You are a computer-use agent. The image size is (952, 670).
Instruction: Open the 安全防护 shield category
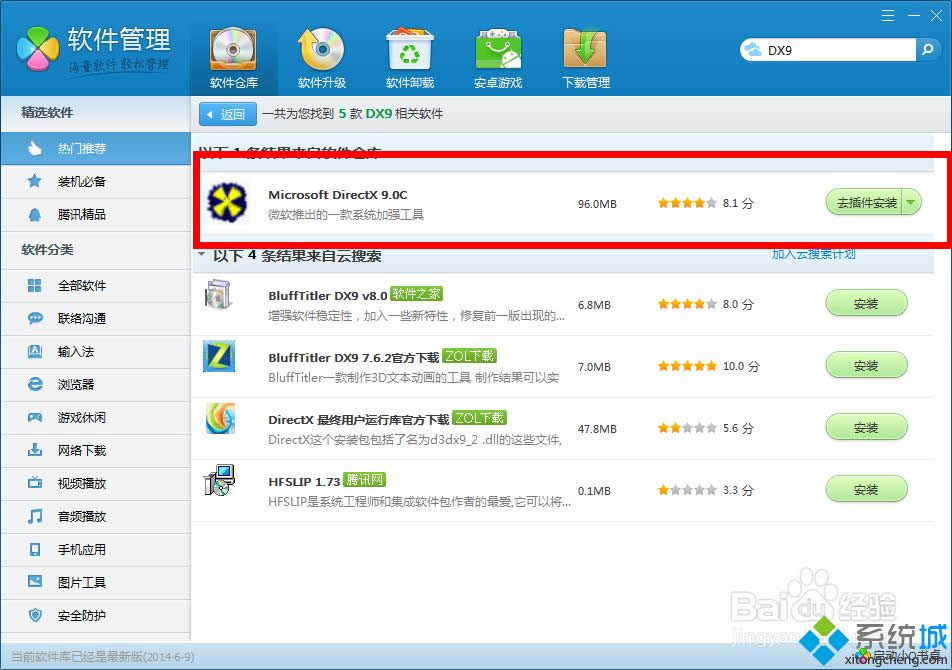click(95, 615)
